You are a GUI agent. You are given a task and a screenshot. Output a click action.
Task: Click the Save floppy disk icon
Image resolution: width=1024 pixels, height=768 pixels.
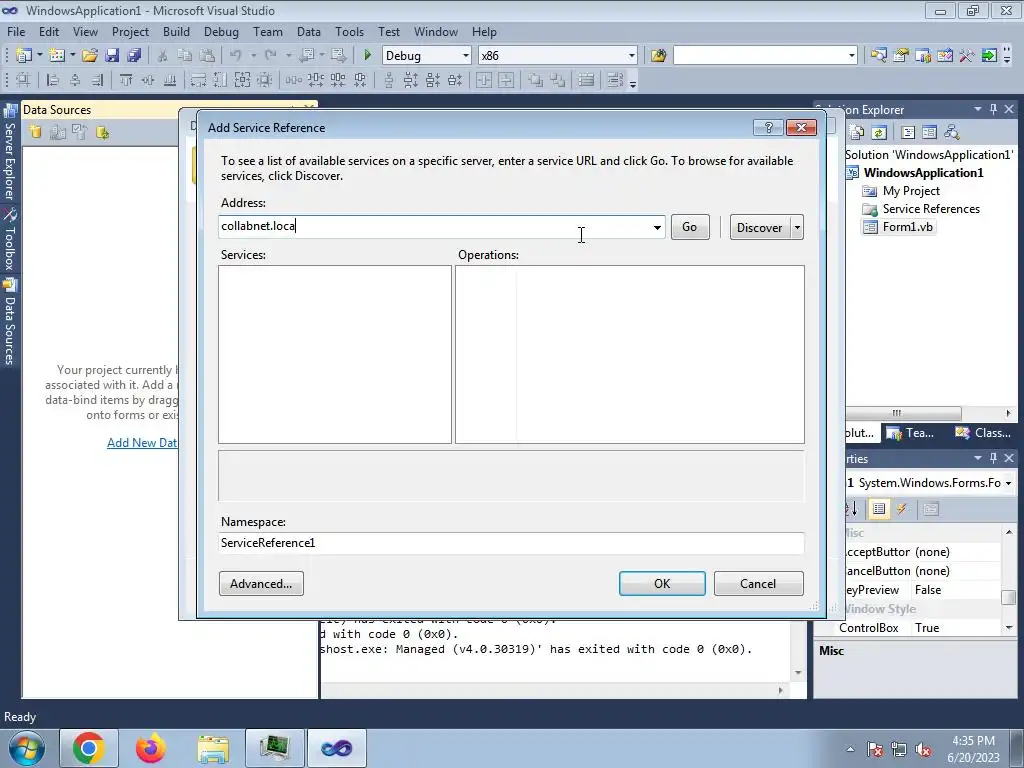pos(112,56)
